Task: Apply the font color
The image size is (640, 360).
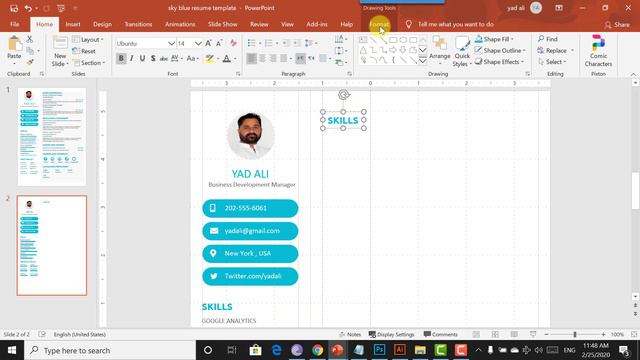Action: pyautogui.click(x=227, y=58)
